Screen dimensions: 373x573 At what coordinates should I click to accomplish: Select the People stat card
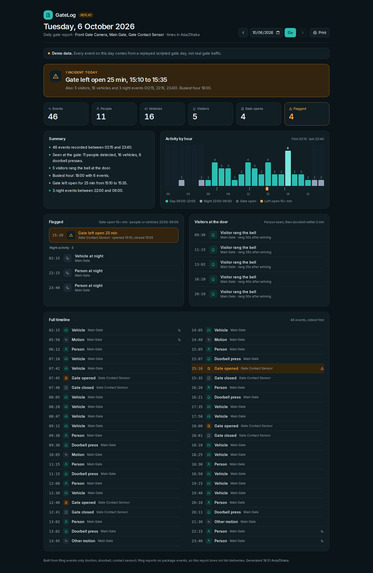(x=114, y=114)
